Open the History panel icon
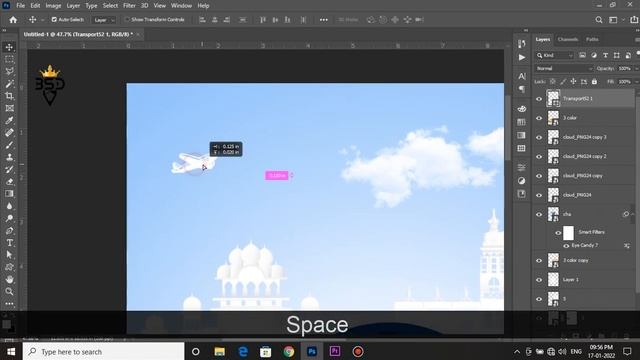 pyautogui.click(x=522, y=44)
